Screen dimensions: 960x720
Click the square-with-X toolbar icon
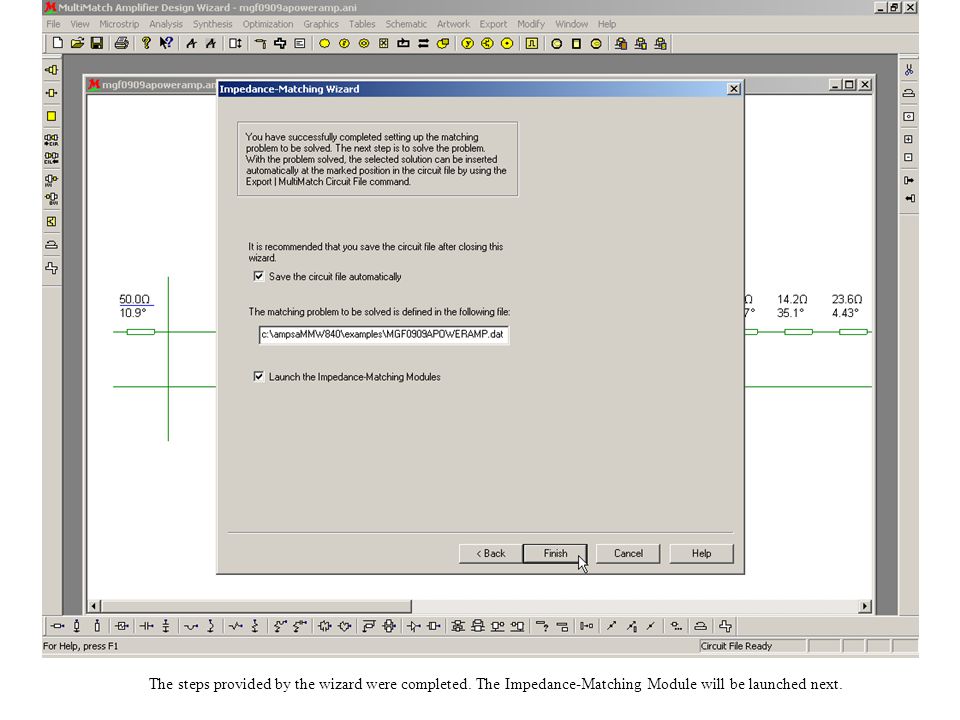coord(383,43)
